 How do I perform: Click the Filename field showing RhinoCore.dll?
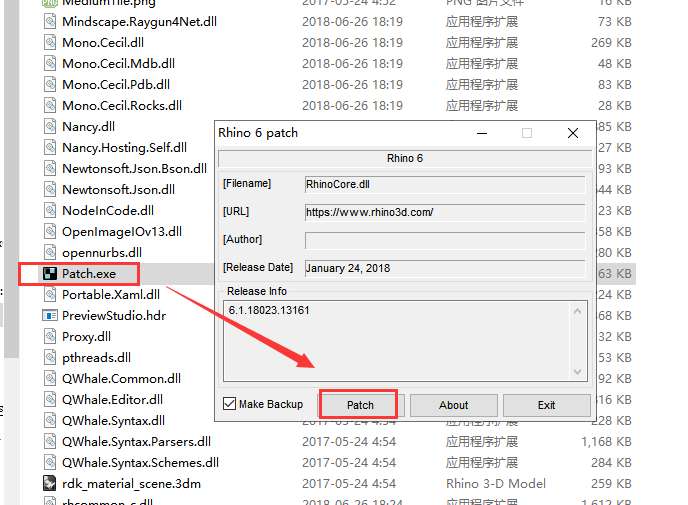click(x=444, y=184)
